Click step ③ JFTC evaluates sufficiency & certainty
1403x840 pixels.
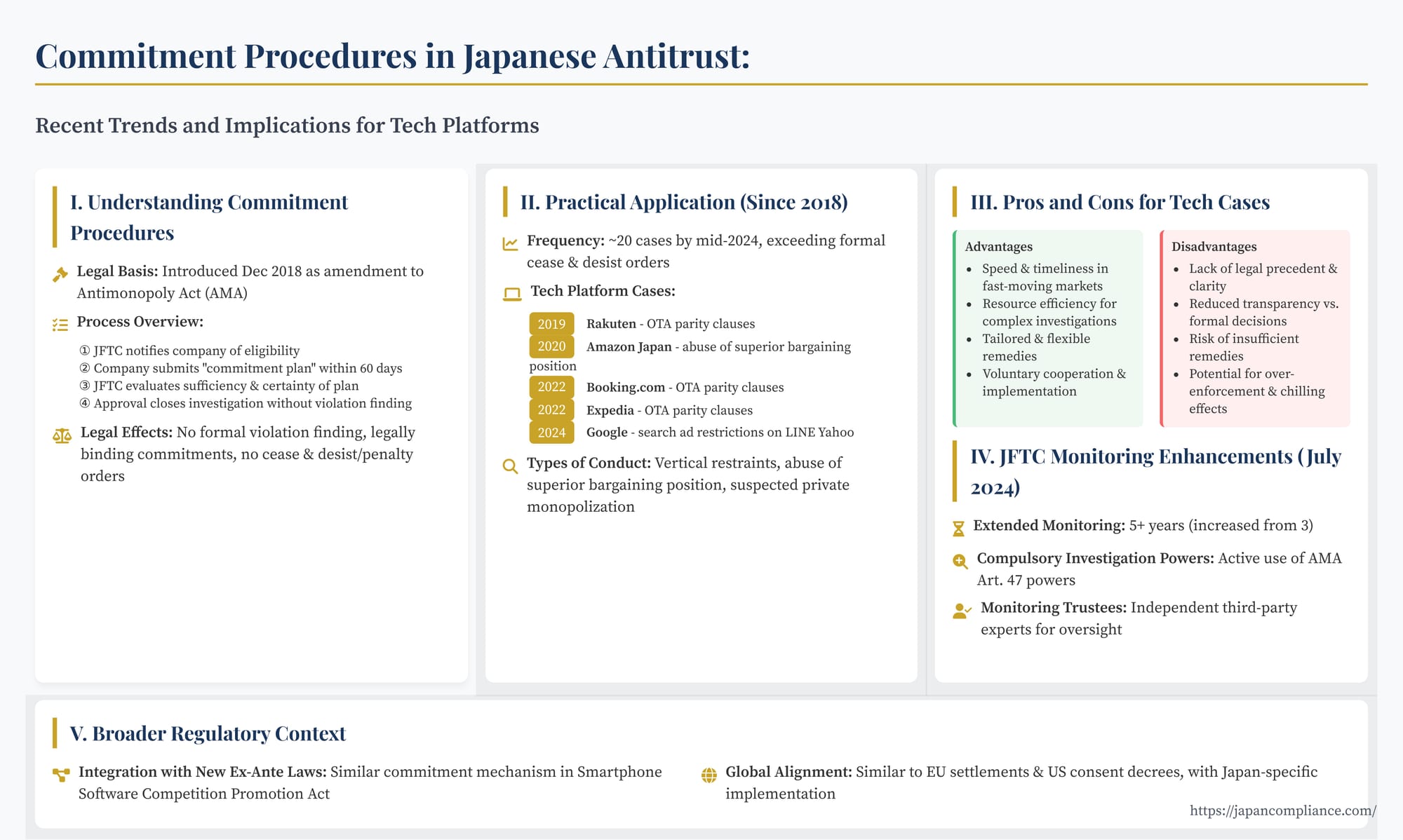(x=219, y=386)
